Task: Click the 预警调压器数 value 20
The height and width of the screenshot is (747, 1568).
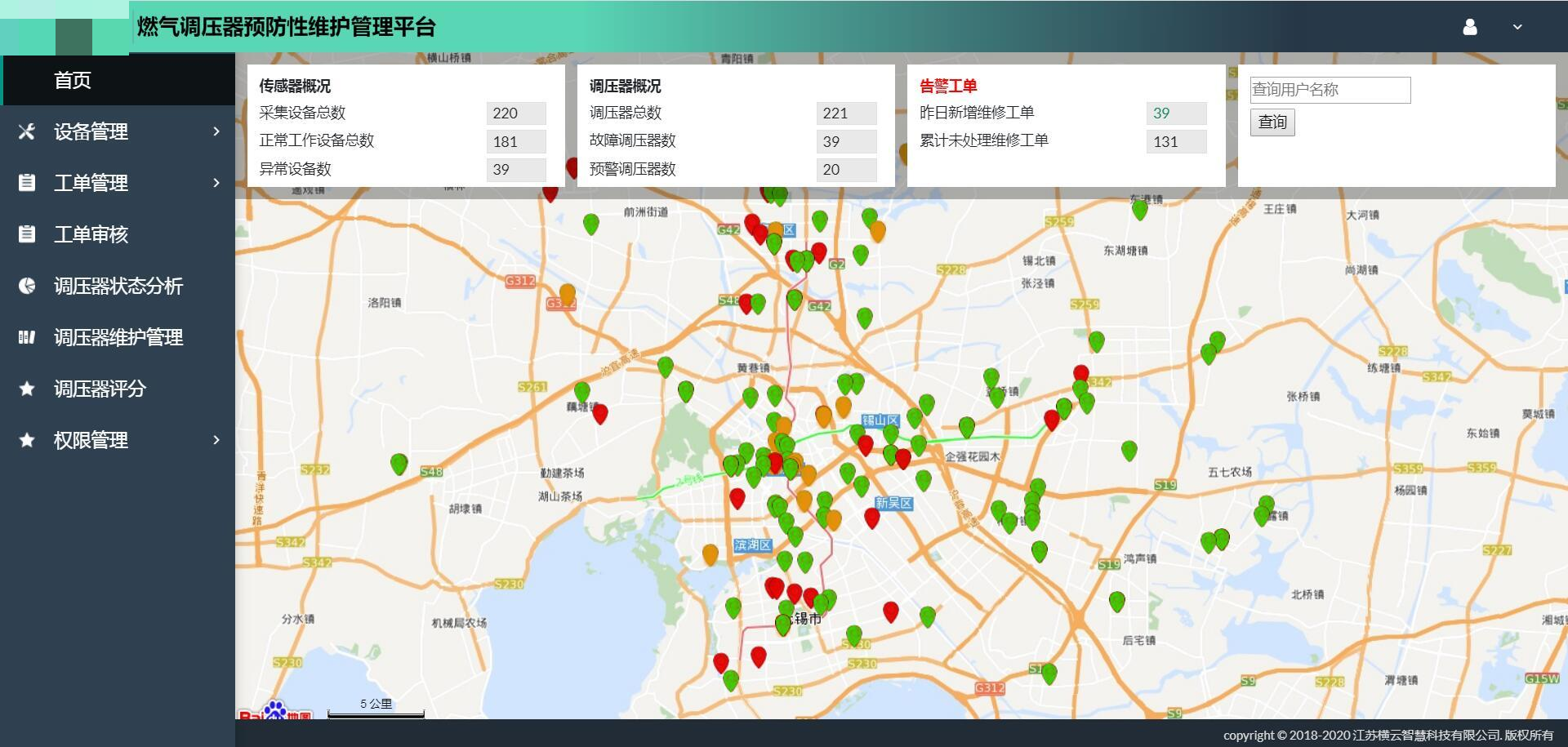Action: (846, 170)
